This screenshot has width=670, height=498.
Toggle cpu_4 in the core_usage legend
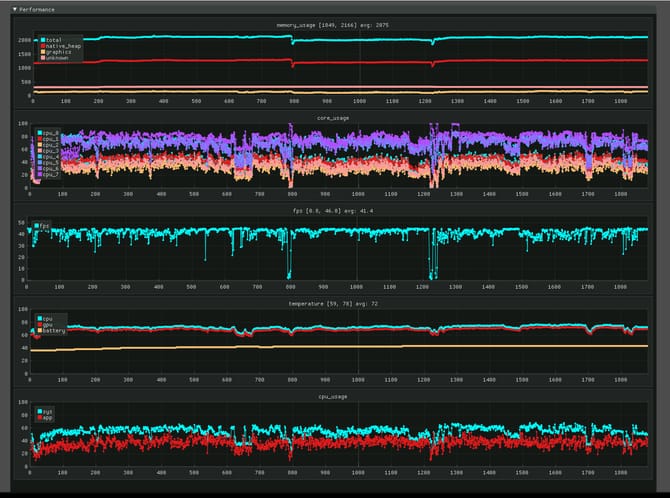point(48,157)
